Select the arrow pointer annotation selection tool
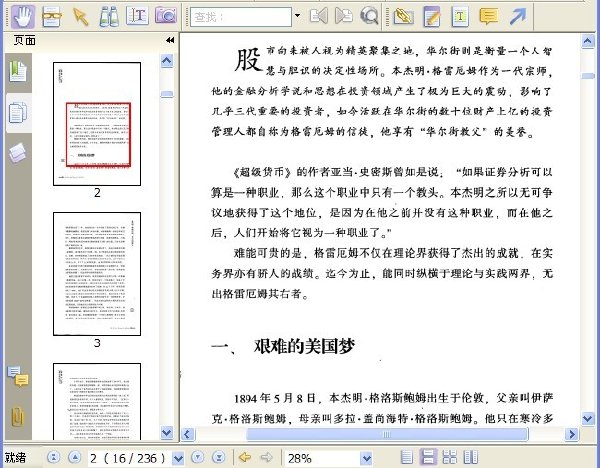The height and width of the screenshot is (468, 600). click(x=80, y=17)
